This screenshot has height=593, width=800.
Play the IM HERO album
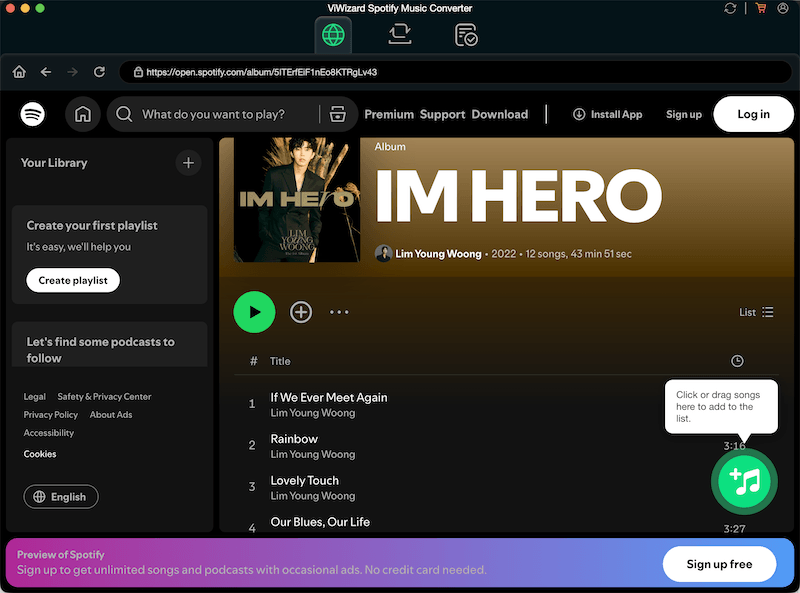[254, 312]
